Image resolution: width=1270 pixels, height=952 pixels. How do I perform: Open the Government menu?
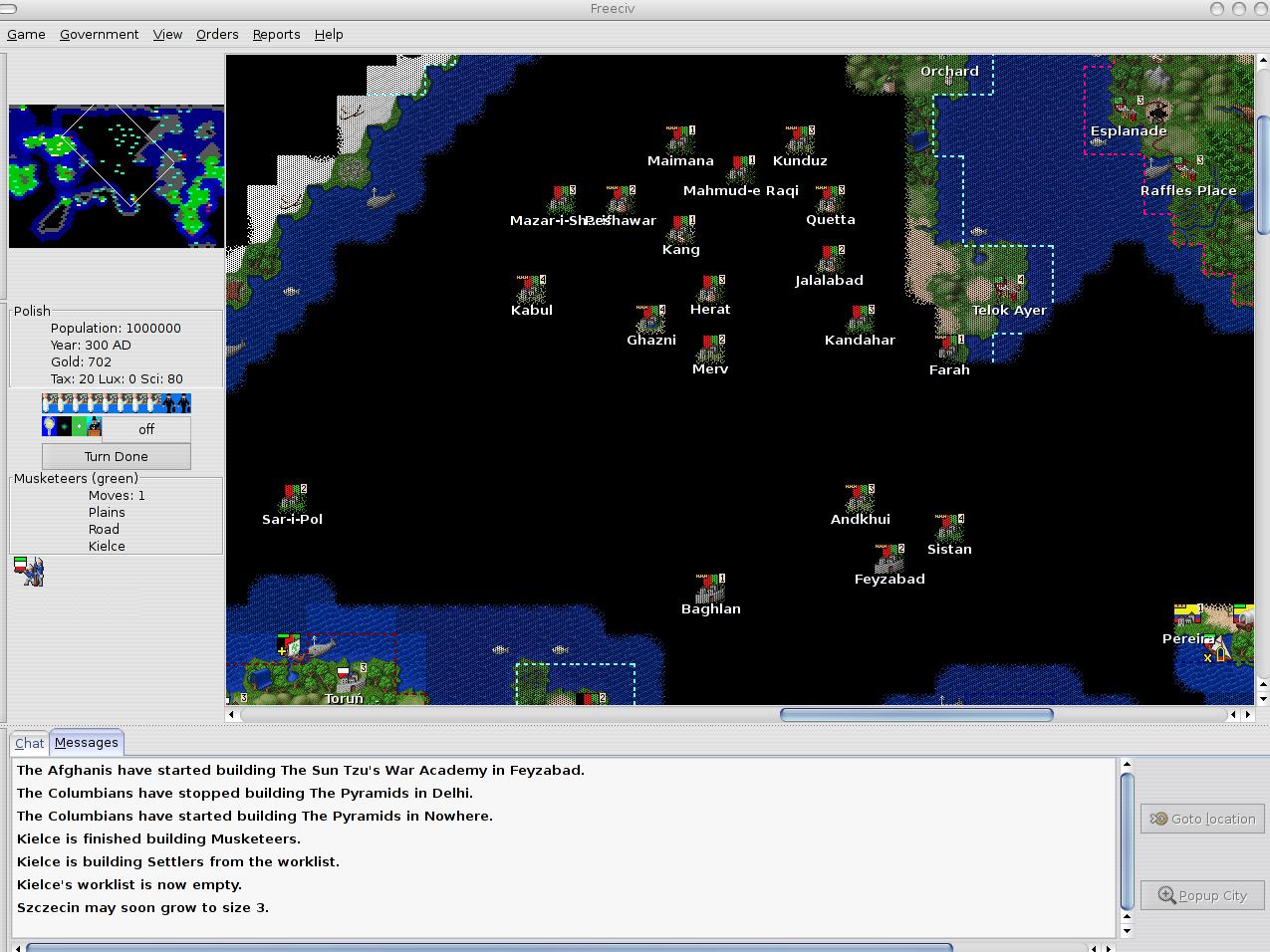(99, 34)
